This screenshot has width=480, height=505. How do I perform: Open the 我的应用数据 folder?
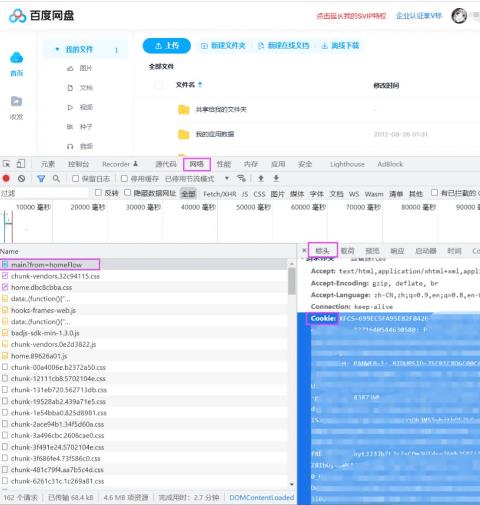pos(215,134)
